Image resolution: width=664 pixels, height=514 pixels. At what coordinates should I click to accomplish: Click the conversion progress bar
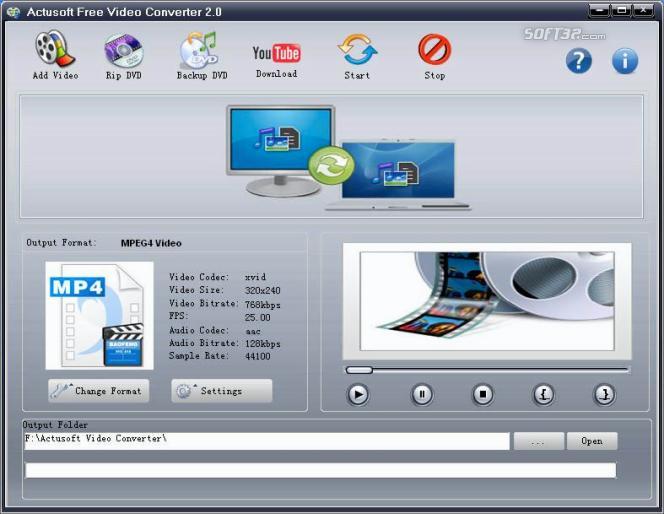(x=321, y=470)
